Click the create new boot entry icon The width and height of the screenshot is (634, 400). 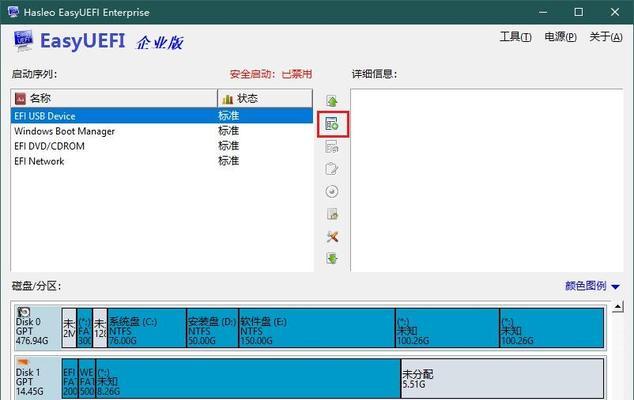click(332, 124)
